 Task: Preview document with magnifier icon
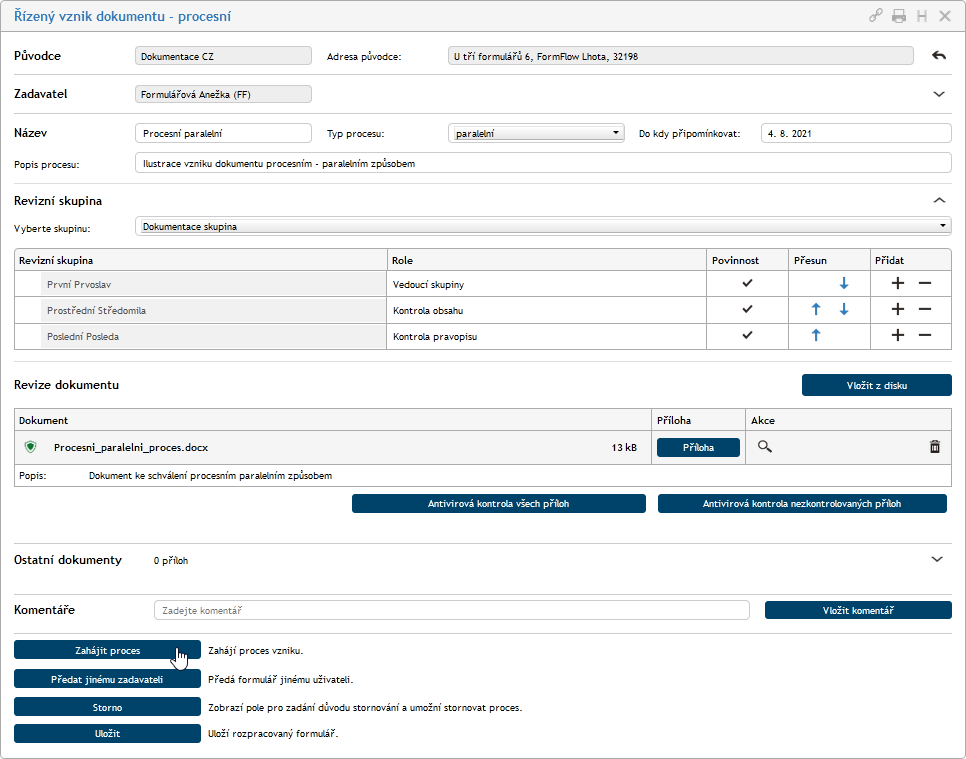pos(765,447)
